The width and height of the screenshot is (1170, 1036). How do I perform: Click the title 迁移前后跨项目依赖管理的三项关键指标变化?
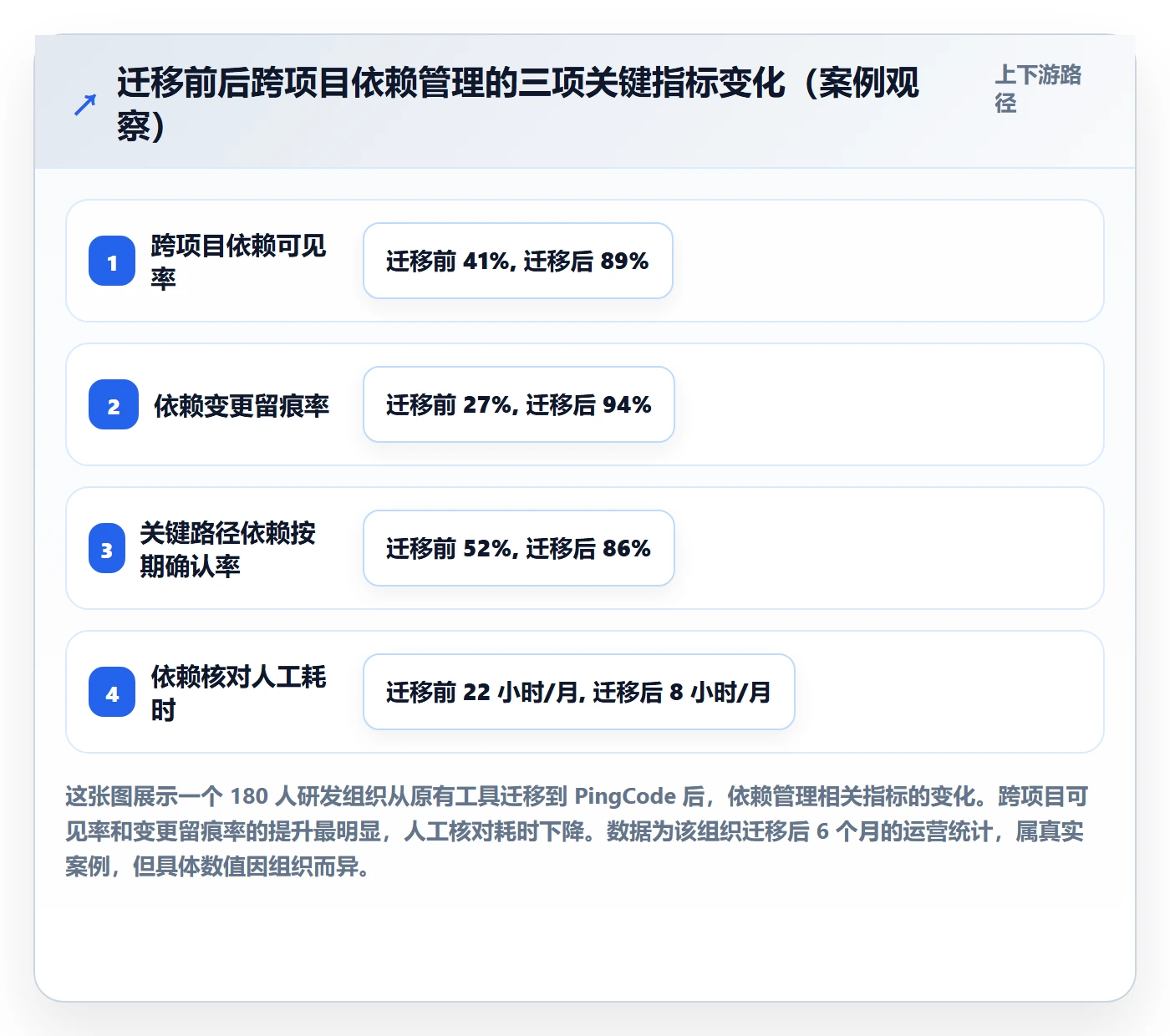tap(518, 104)
